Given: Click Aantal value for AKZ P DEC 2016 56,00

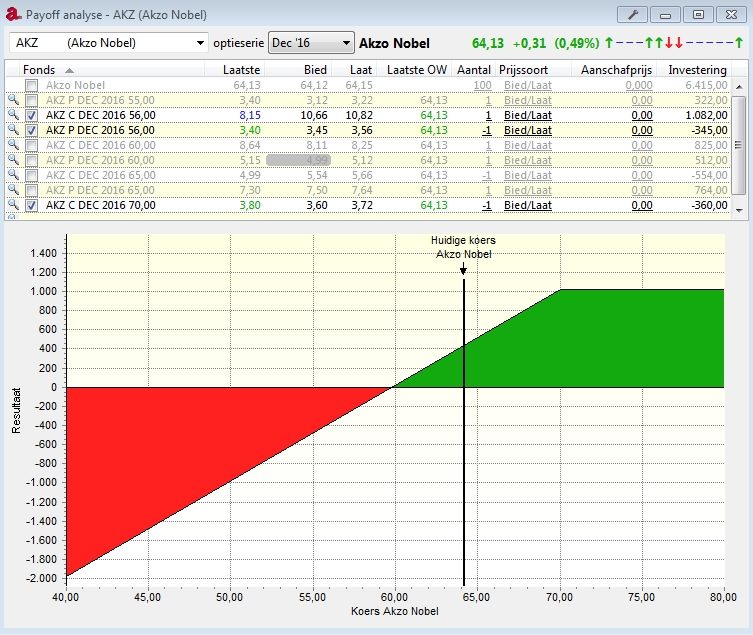Looking at the screenshot, I should point(486,131).
